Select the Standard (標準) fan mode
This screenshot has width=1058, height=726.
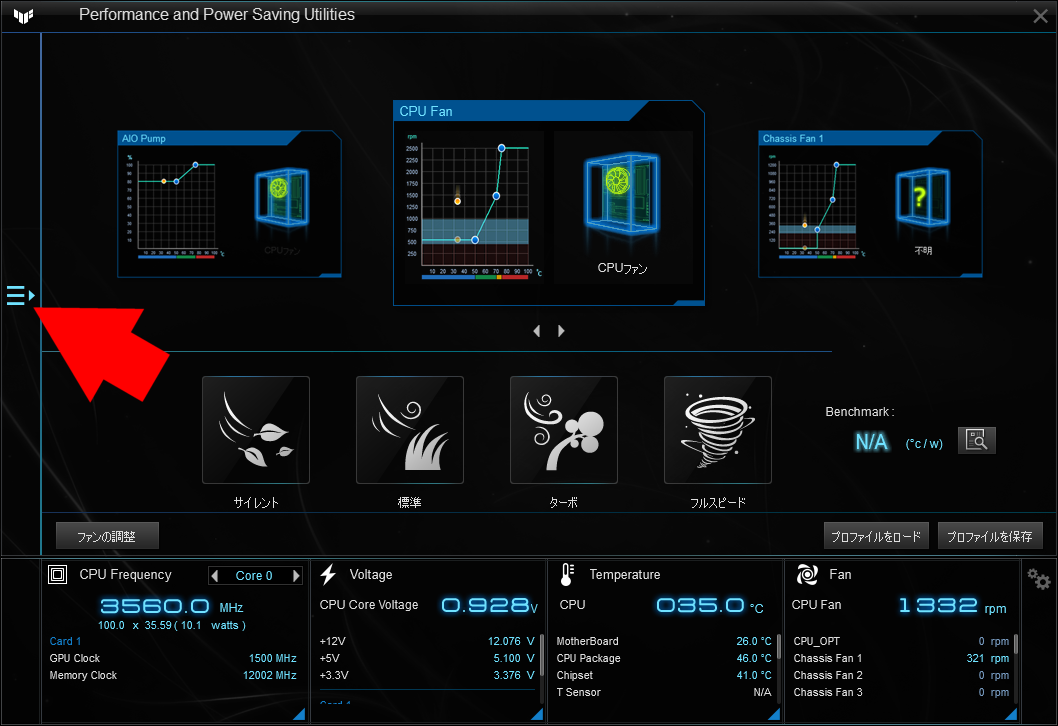click(409, 429)
